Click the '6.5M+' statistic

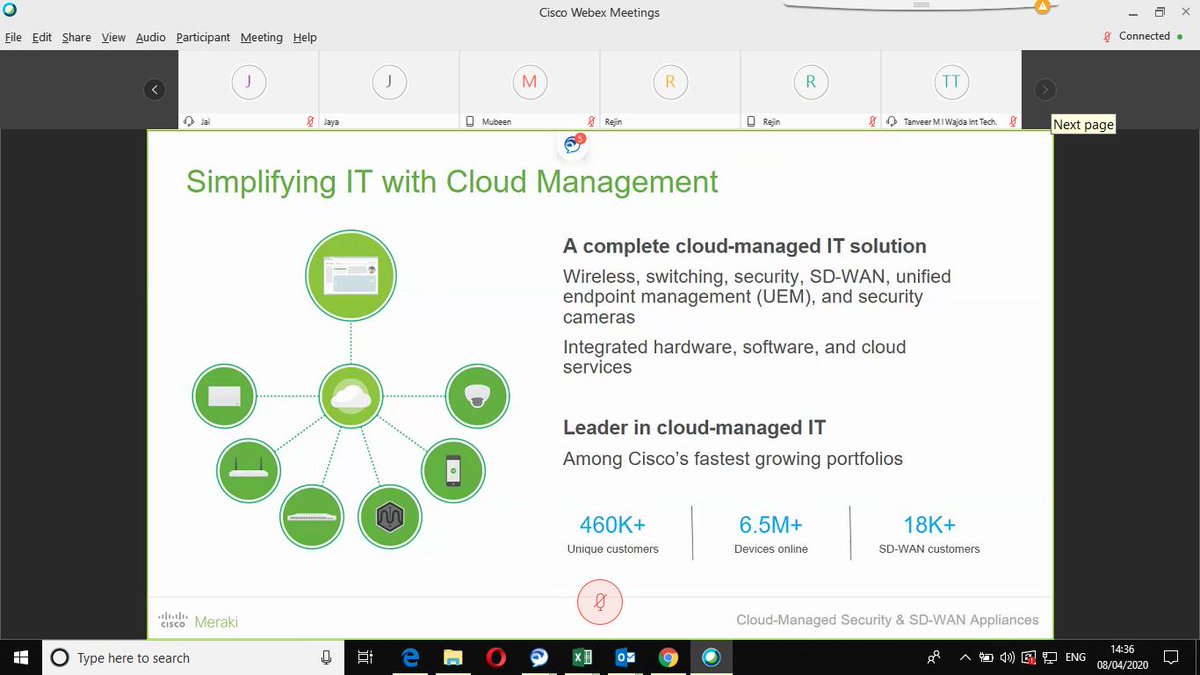(x=770, y=524)
